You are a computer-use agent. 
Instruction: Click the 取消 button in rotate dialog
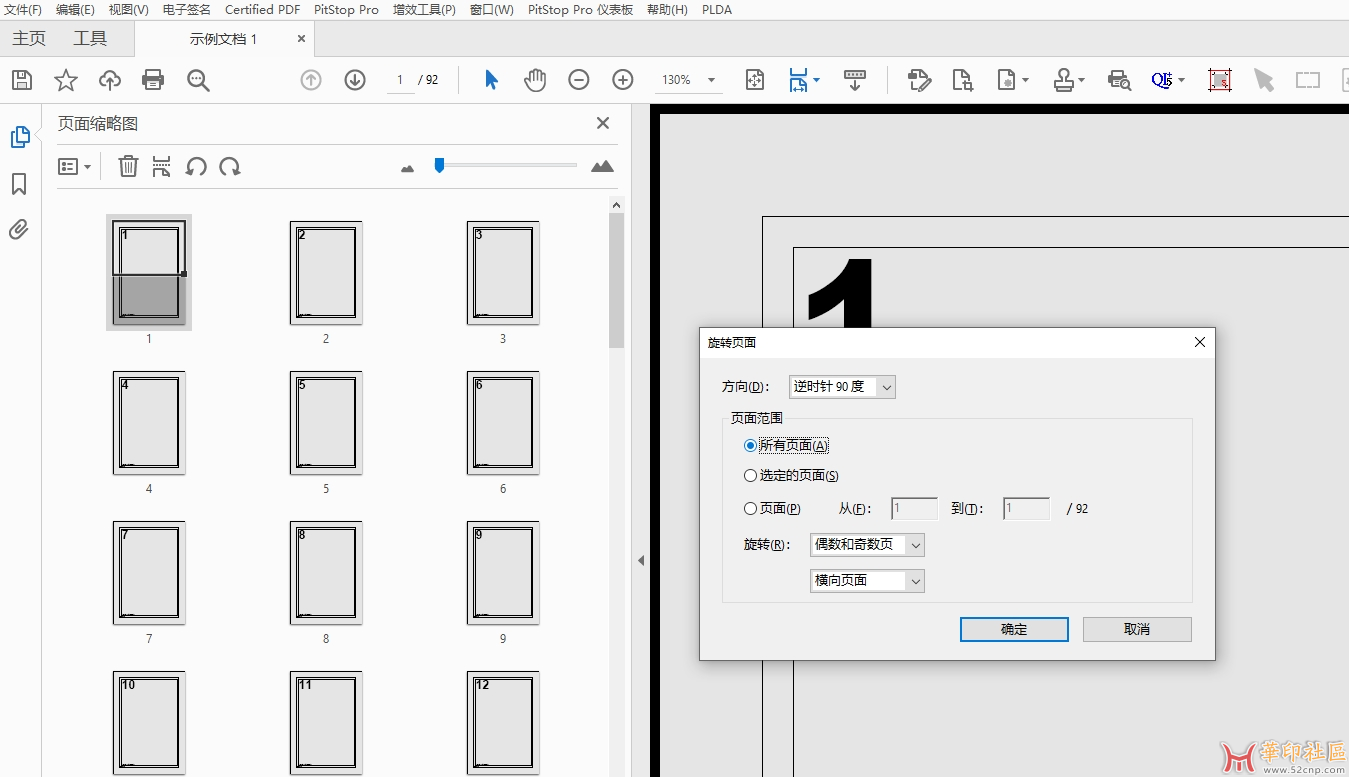click(x=1137, y=629)
